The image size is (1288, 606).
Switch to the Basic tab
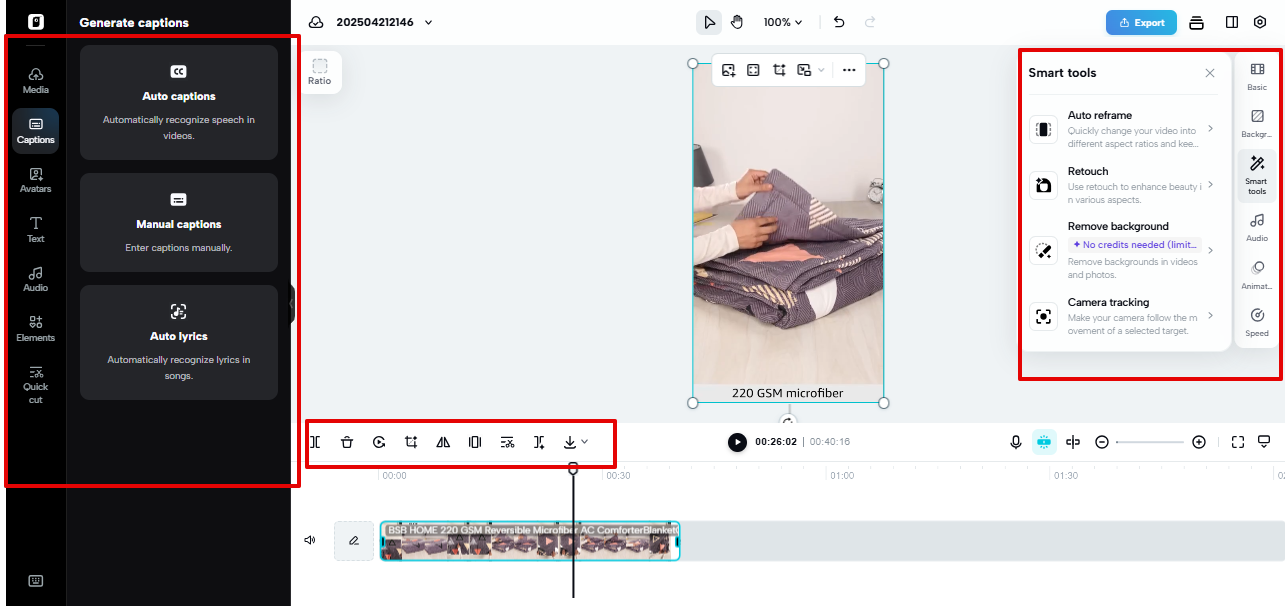tap(1257, 77)
